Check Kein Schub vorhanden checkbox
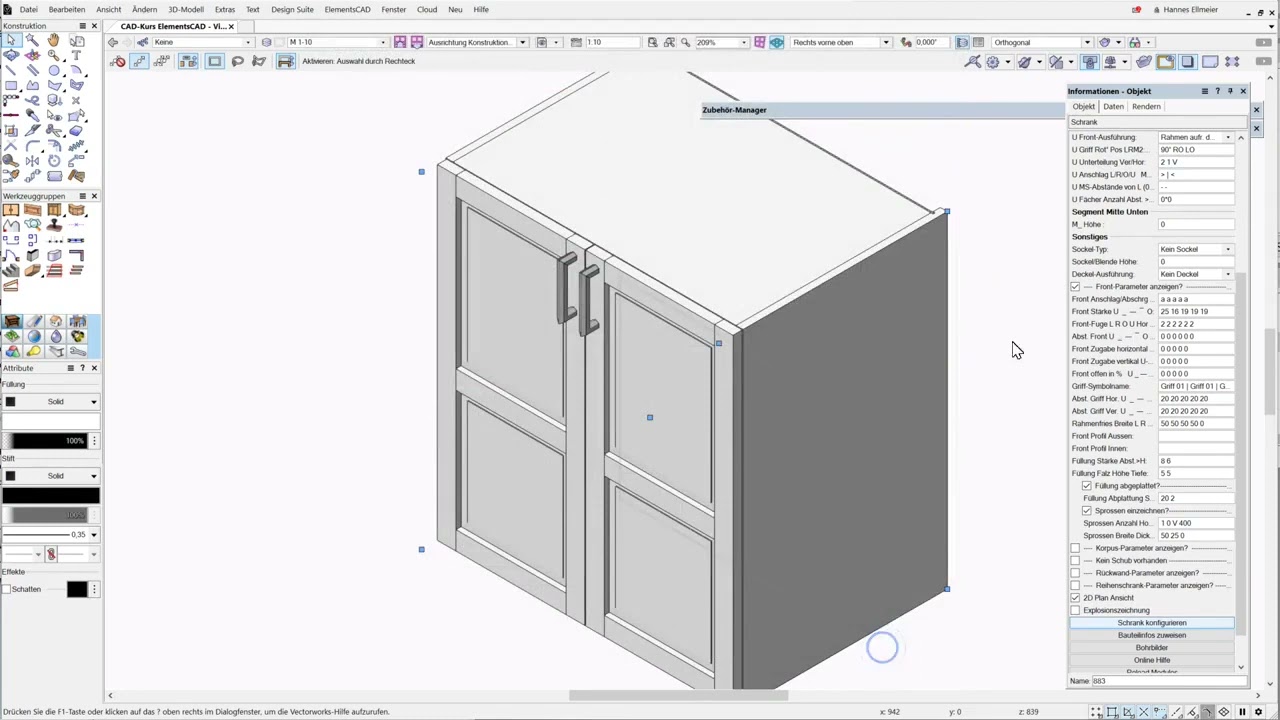Image resolution: width=1280 pixels, height=720 pixels. coord(1075,560)
